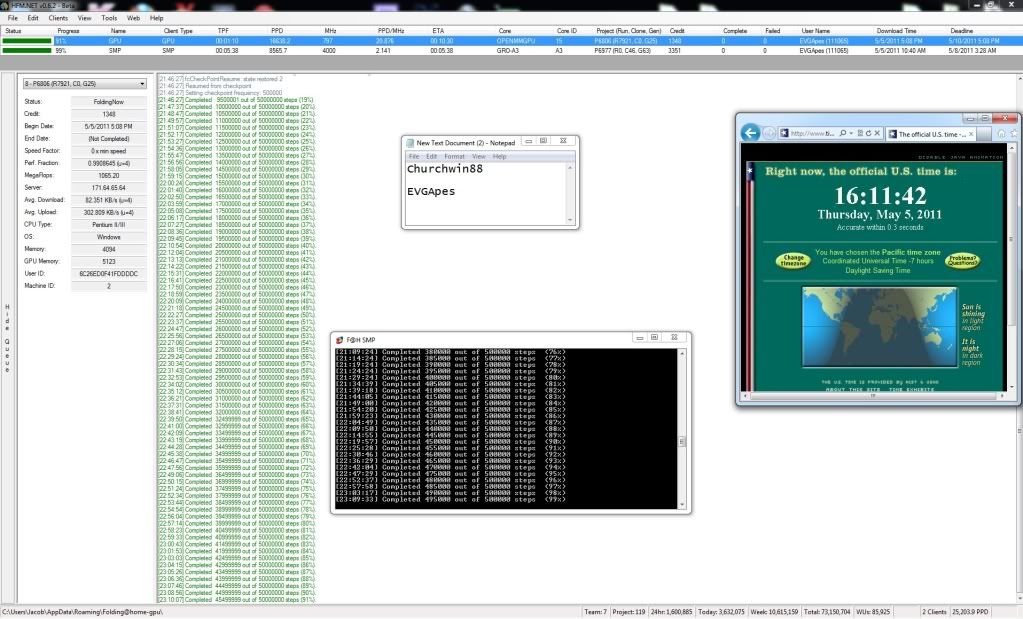The width and height of the screenshot is (1023, 619).
Task: Click the Hide Queue vertical label
Action: (8, 338)
